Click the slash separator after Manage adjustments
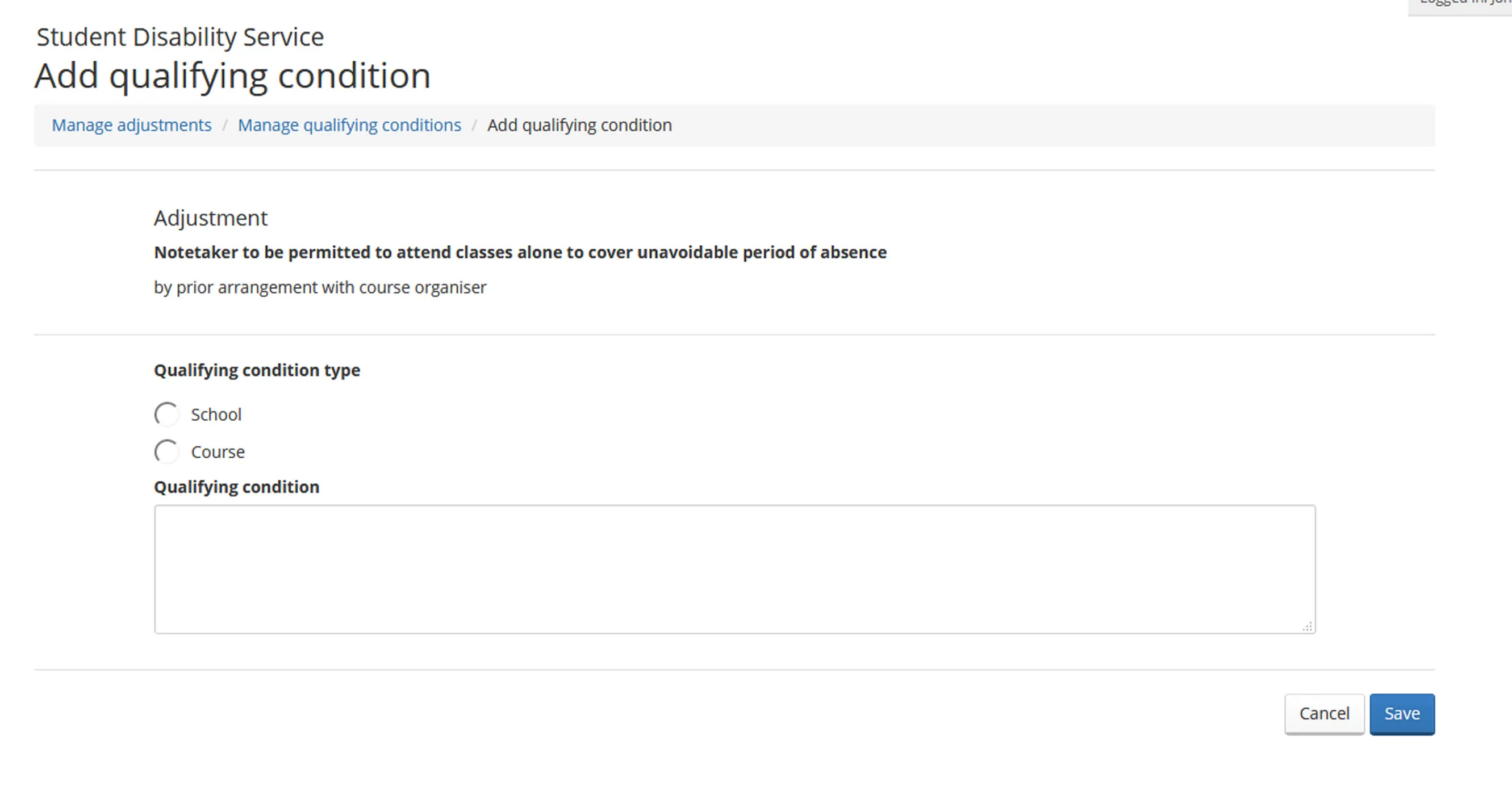This screenshot has width=1512, height=795. [x=225, y=125]
